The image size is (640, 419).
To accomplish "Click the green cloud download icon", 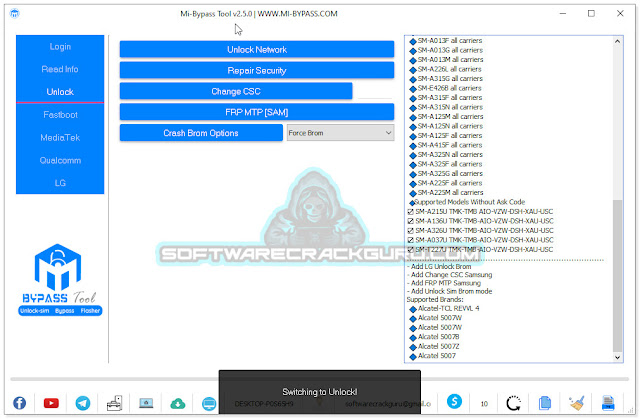I will coord(178,403).
